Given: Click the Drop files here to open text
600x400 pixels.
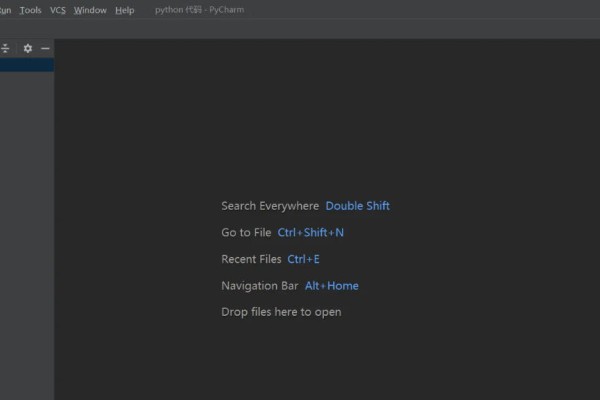Looking at the screenshot, I should (281, 312).
